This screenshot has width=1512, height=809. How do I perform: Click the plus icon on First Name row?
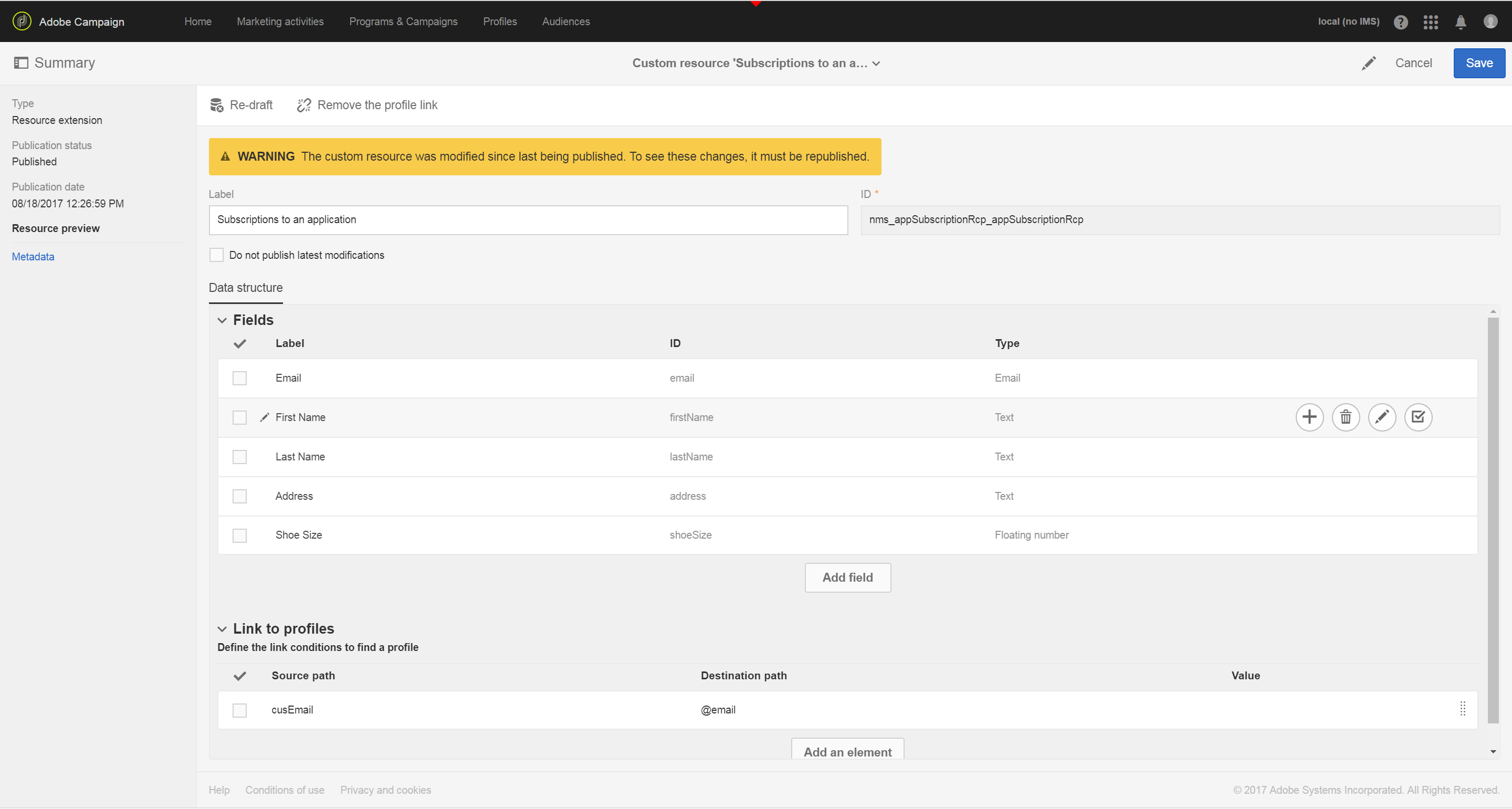(x=1309, y=417)
